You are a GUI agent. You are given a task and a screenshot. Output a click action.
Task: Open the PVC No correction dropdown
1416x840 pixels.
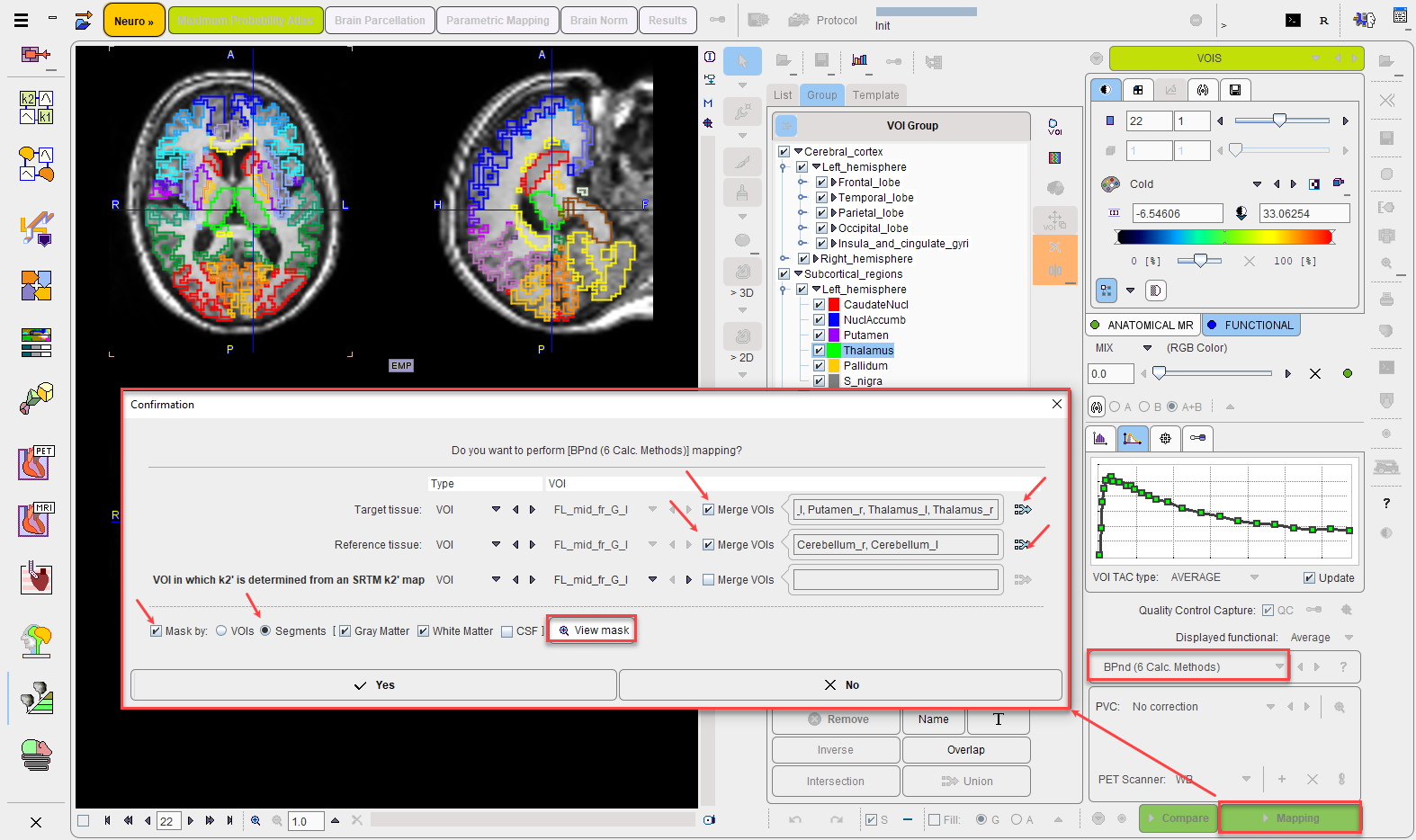pos(1270,707)
